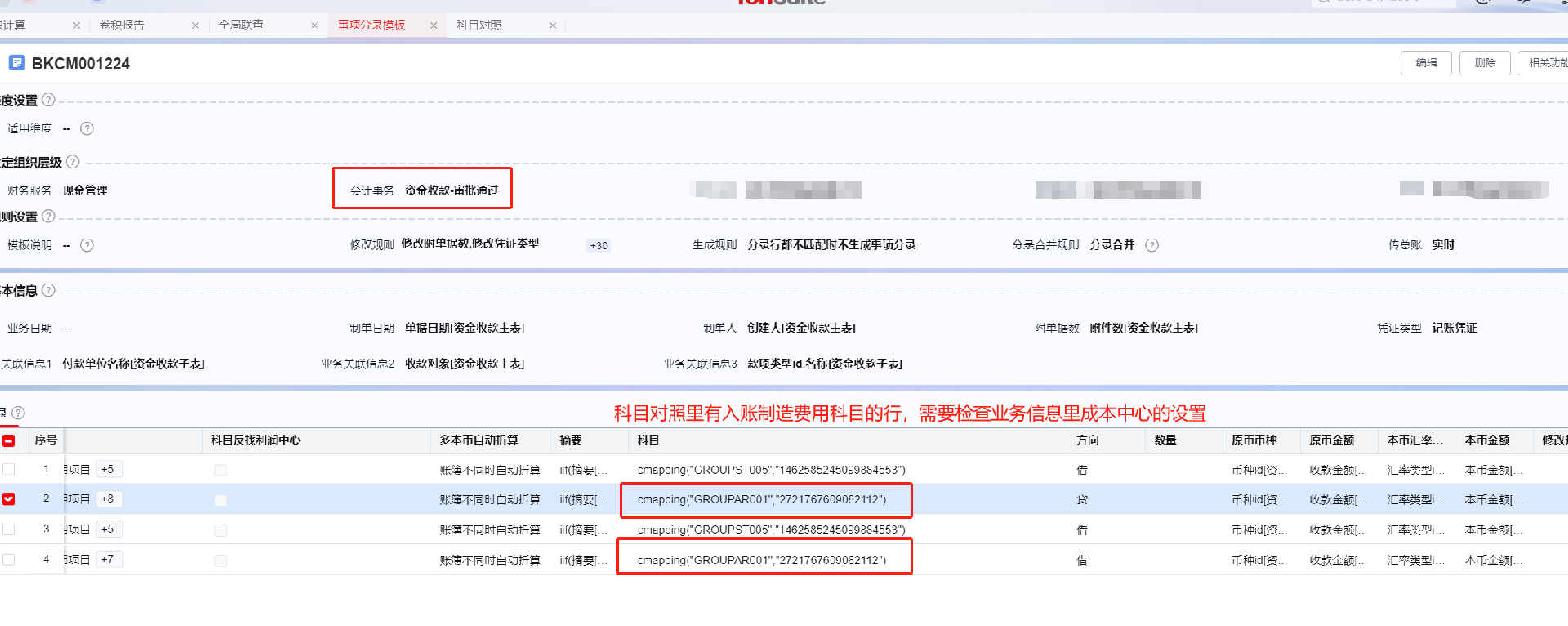Screen dimensions: 1568x626
Task: Expand the +7 tag in row 4
Action: [x=108, y=560]
